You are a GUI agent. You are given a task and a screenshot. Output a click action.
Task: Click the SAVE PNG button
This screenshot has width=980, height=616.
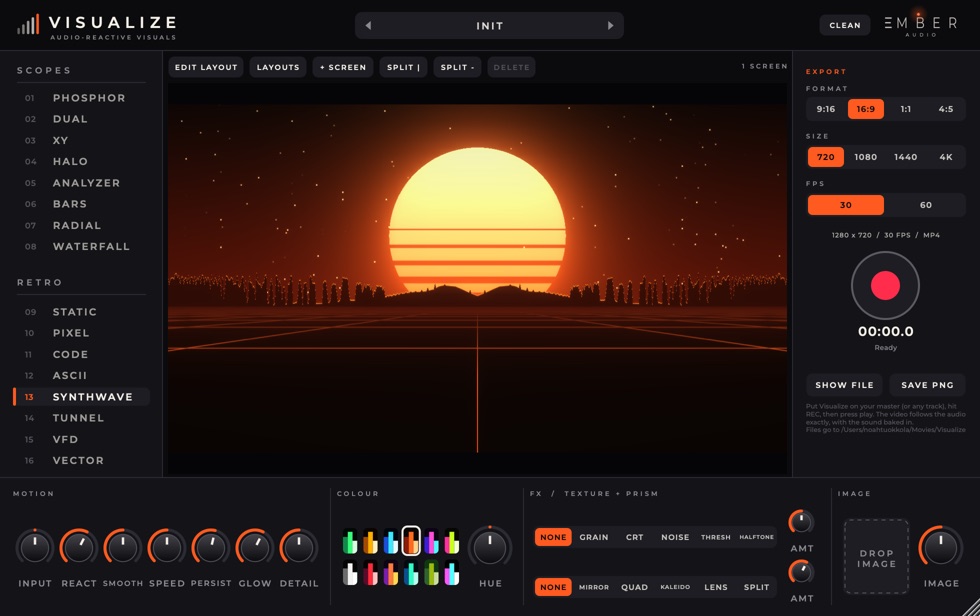point(928,385)
